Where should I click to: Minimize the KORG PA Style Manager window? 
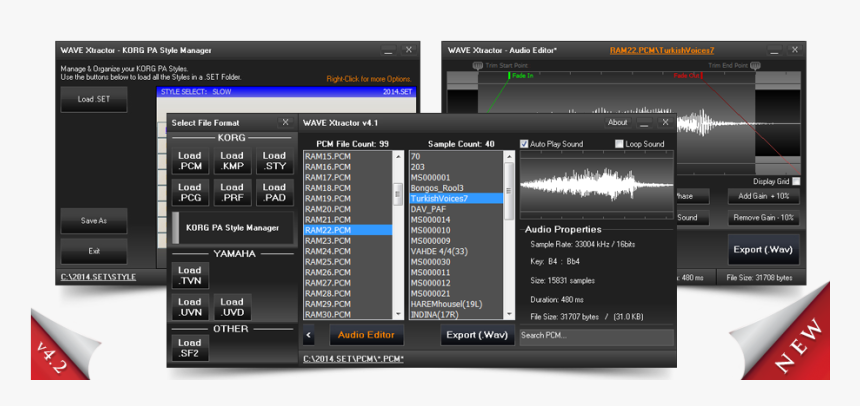tap(388, 50)
